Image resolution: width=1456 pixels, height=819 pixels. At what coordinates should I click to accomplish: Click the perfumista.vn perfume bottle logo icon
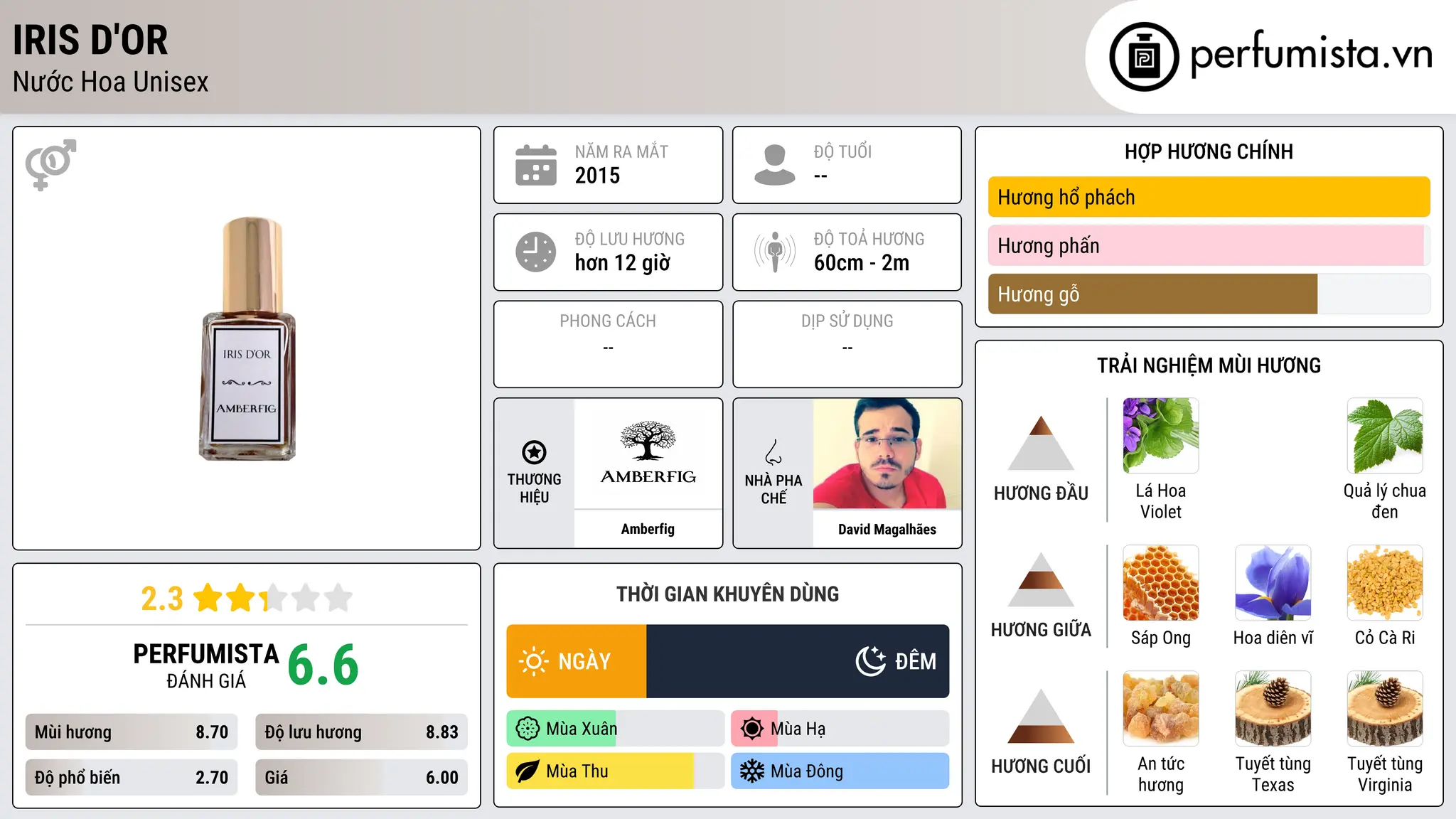pos(1144,57)
